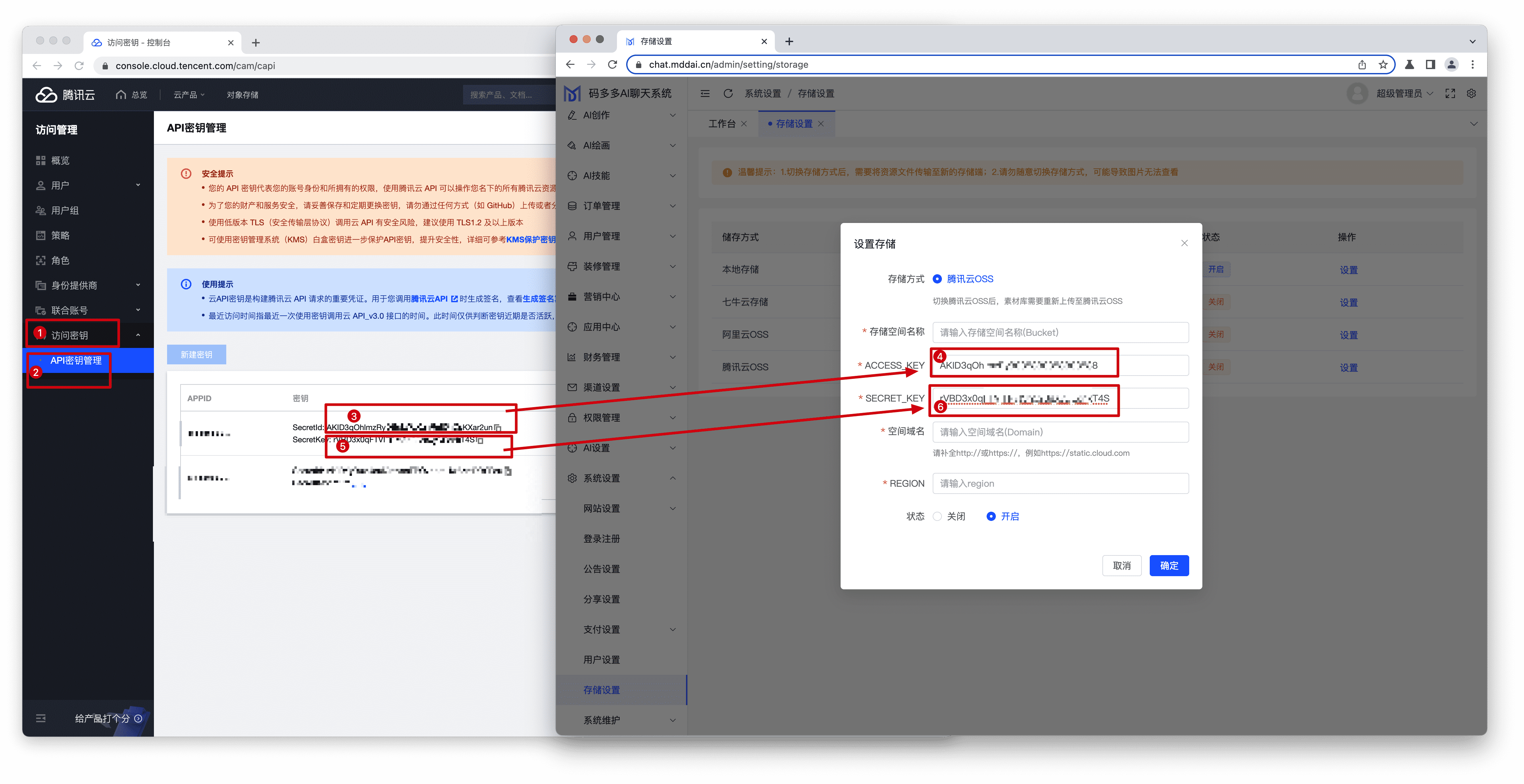
Task: Close the 存储设置 browser tab
Action: pyautogui.click(x=764, y=41)
